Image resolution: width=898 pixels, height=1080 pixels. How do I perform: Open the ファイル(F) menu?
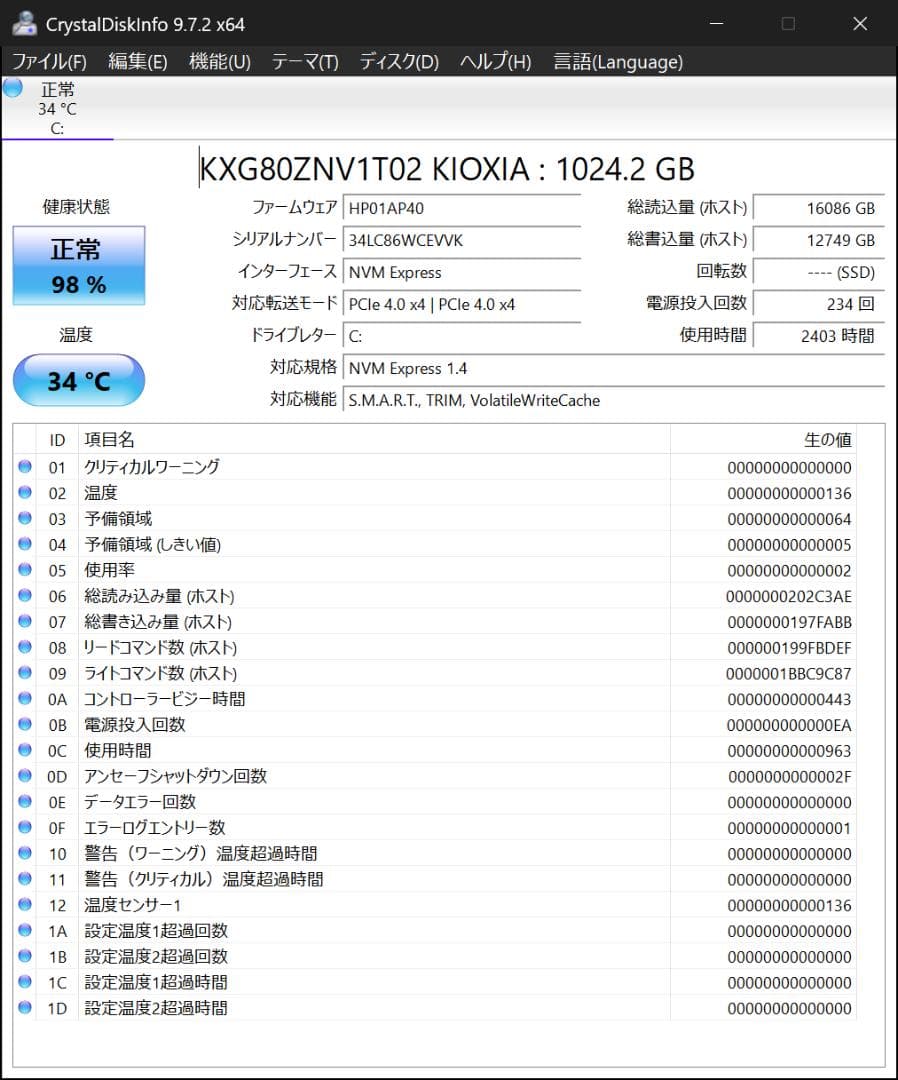coord(45,61)
